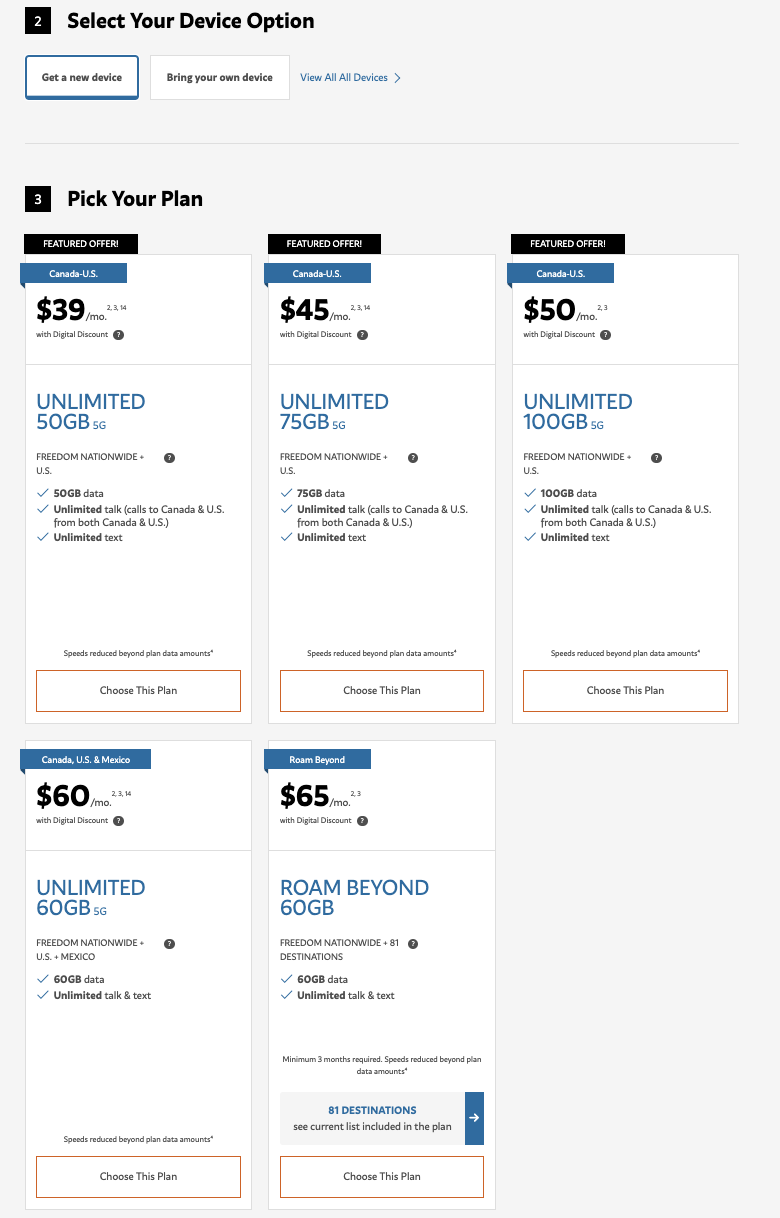The width and height of the screenshot is (780, 1218).
Task: Open the 81 Destinations current list banner
Action: [x=372, y=1118]
